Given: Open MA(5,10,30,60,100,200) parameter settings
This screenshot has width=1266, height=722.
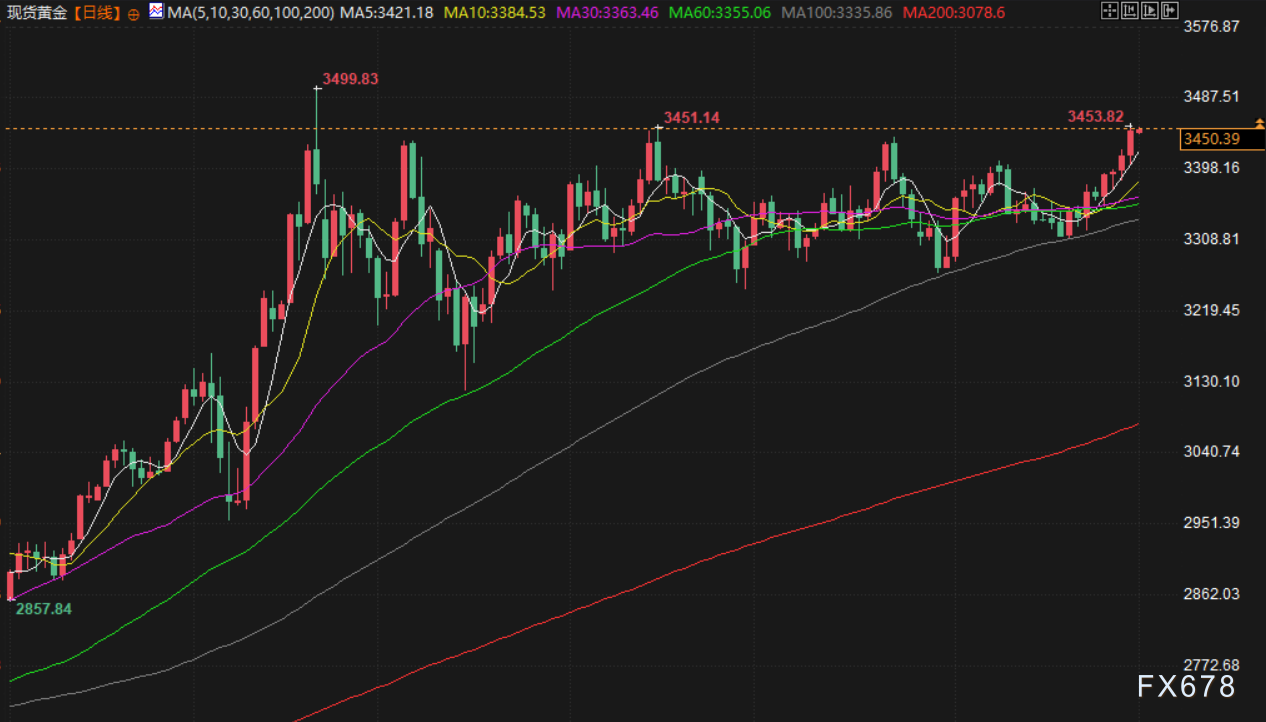Looking at the screenshot, I should pyautogui.click(x=250, y=12).
